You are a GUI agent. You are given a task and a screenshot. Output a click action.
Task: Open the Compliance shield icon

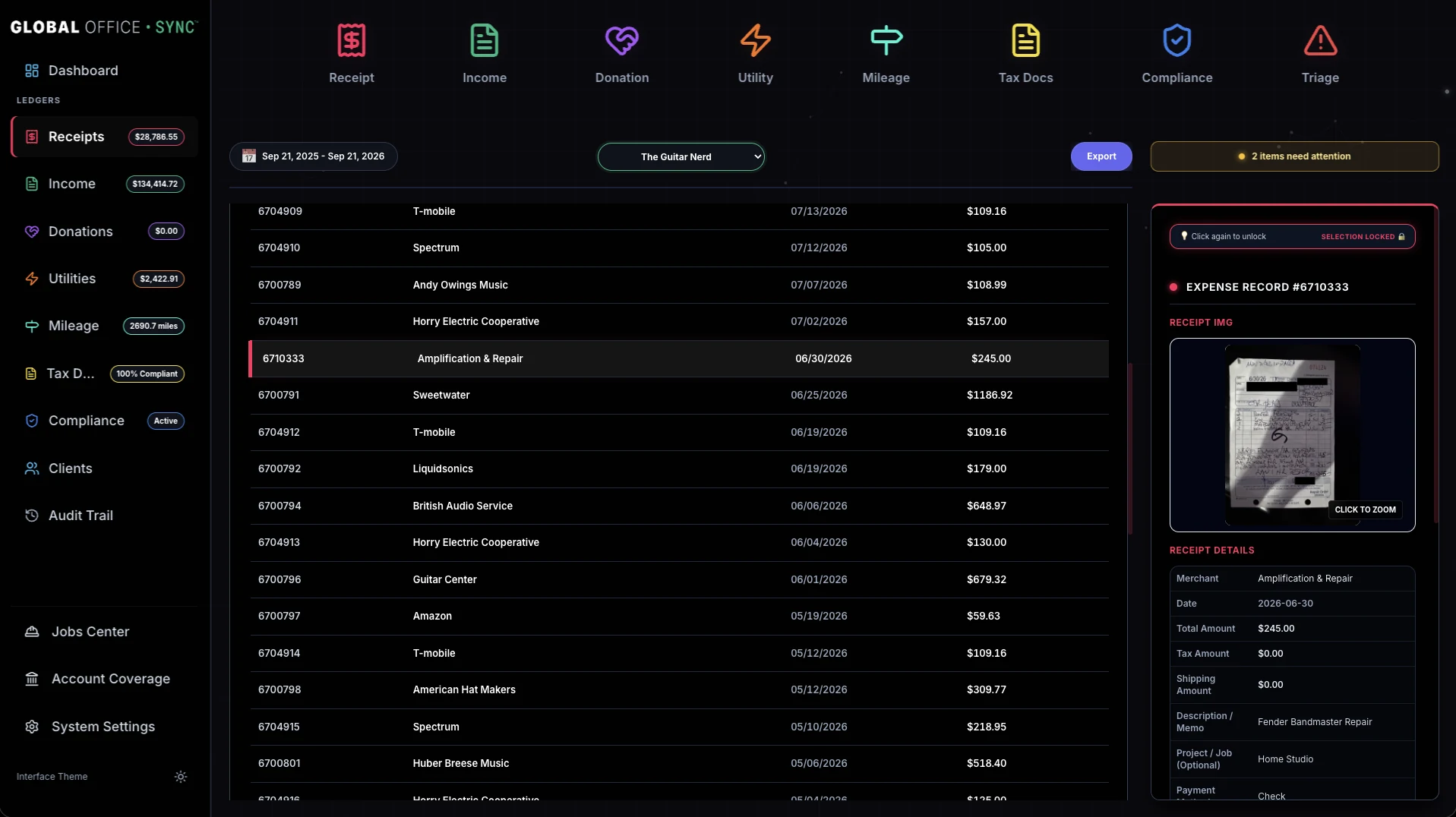coord(1176,40)
